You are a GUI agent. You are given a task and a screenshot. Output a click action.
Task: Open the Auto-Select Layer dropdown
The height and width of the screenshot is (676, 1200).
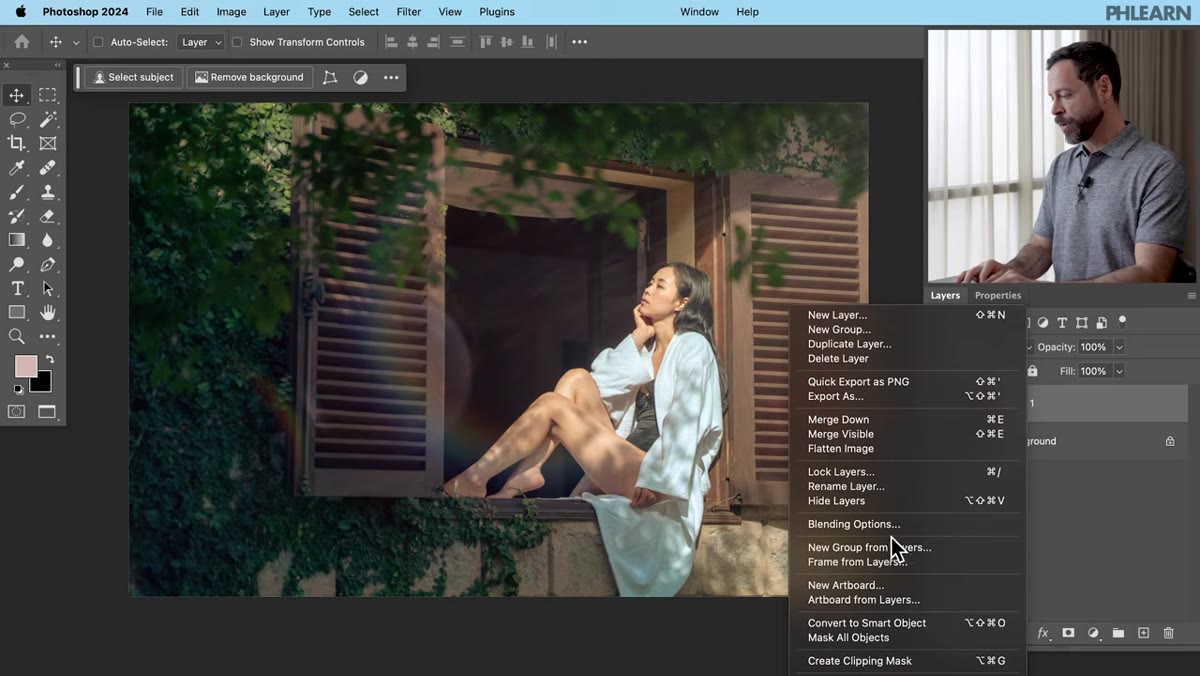201,42
